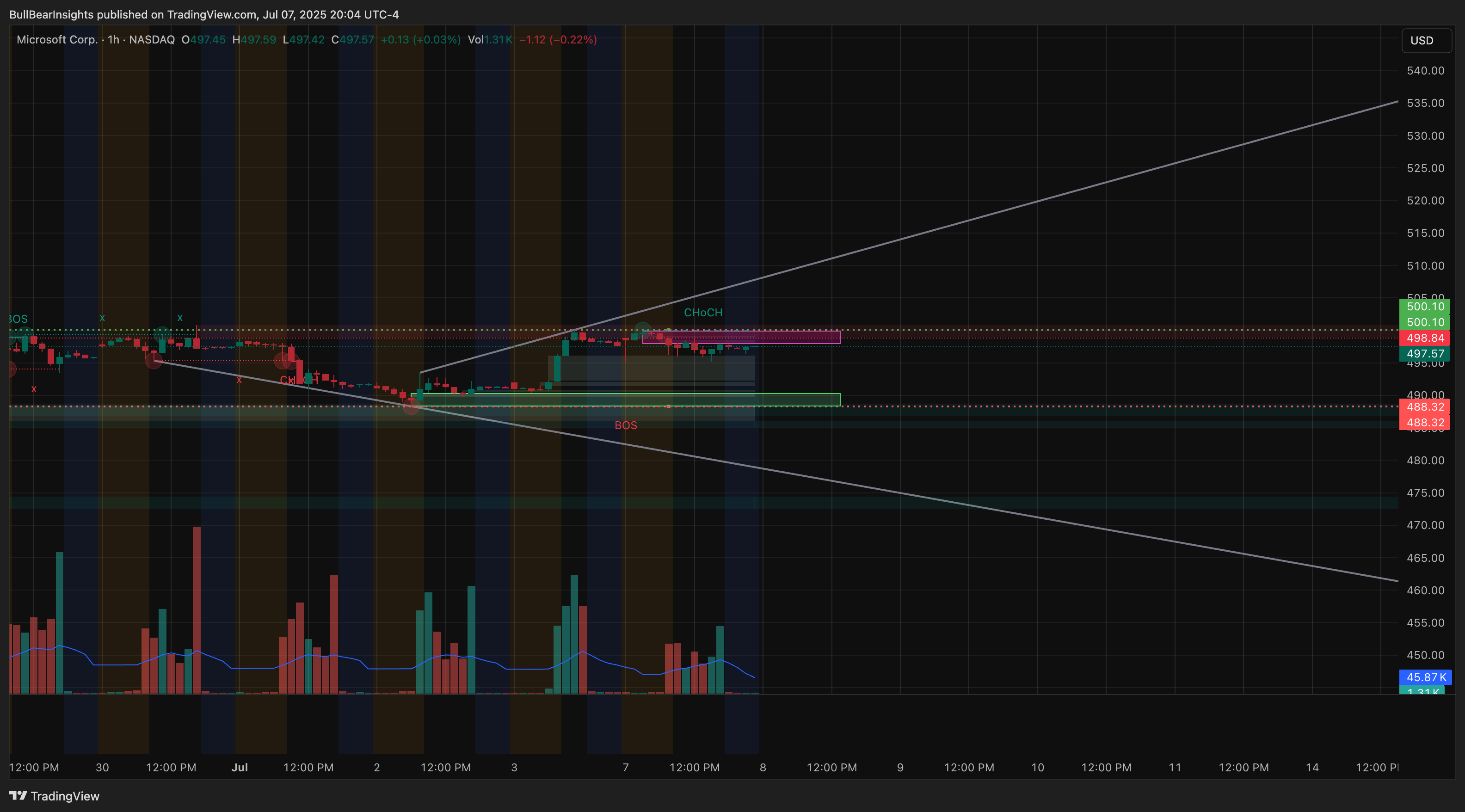
Task: Click the Vol 1.31K legend entry
Action: (x=490, y=40)
